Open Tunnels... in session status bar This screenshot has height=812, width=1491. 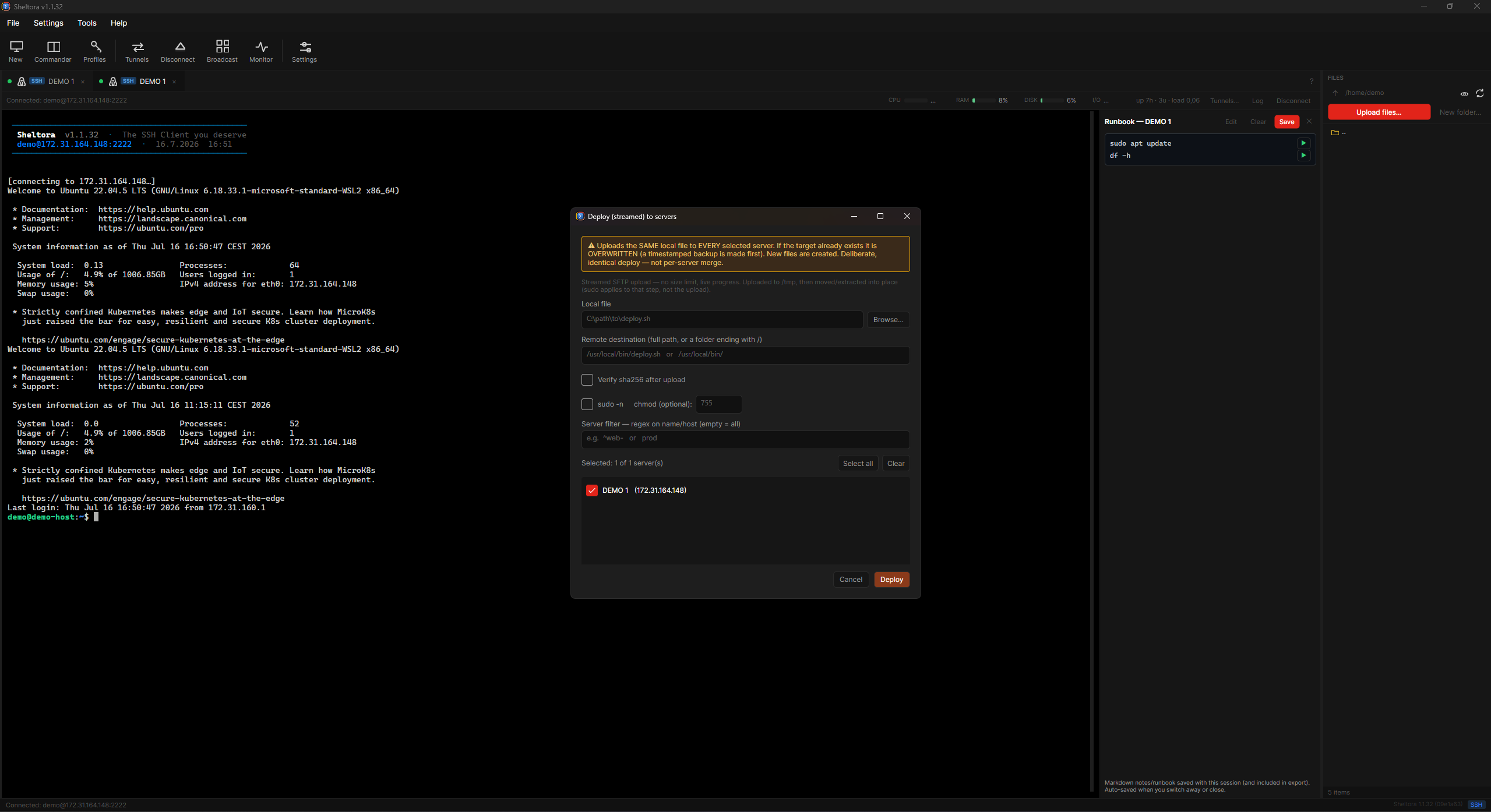(1224, 101)
